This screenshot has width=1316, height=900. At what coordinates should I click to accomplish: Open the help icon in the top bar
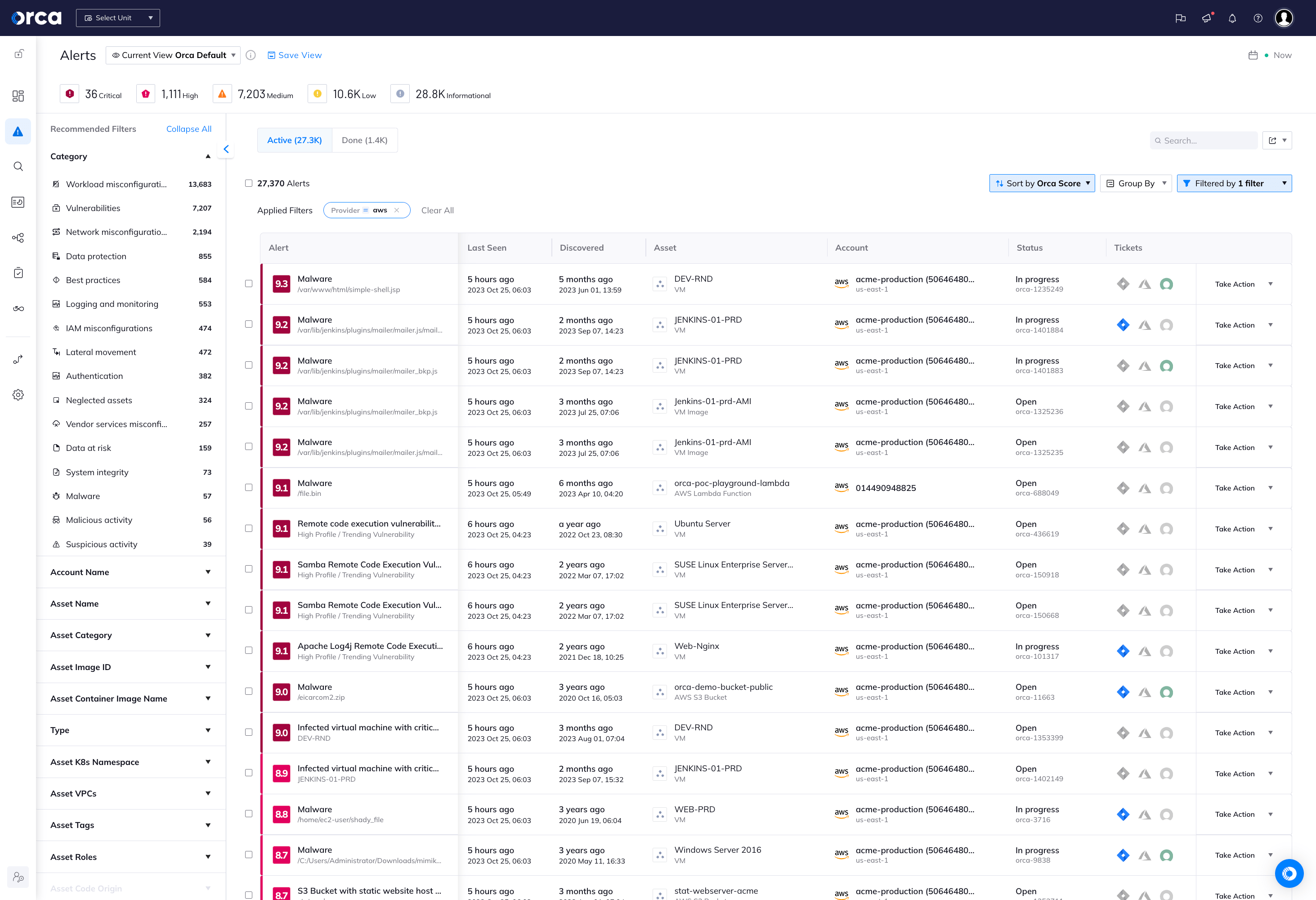point(1258,18)
